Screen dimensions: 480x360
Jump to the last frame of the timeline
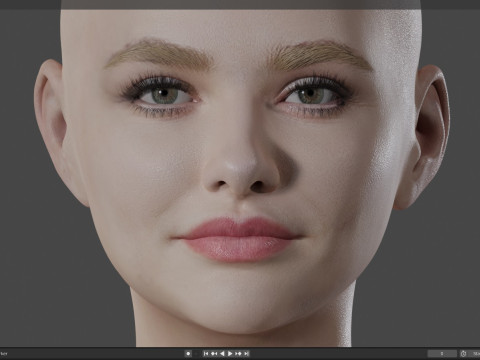pos(246,354)
